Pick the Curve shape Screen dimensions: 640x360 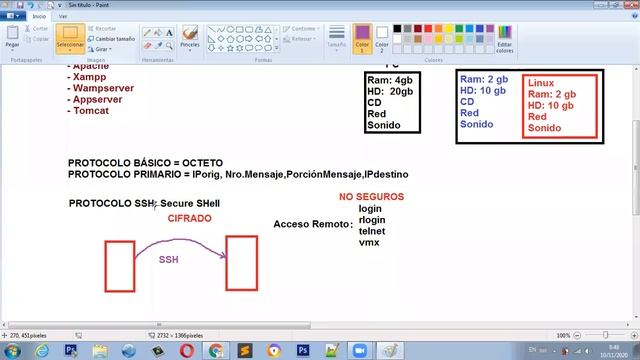(221, 29)
